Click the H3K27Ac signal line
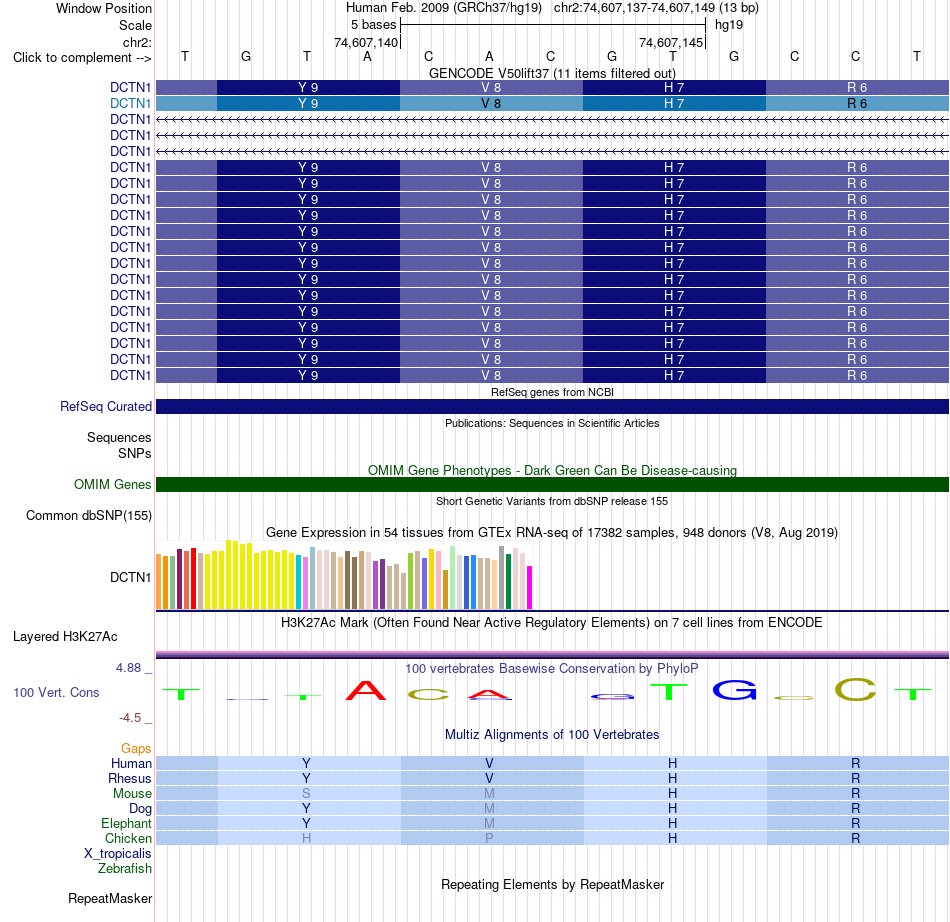 552,655
